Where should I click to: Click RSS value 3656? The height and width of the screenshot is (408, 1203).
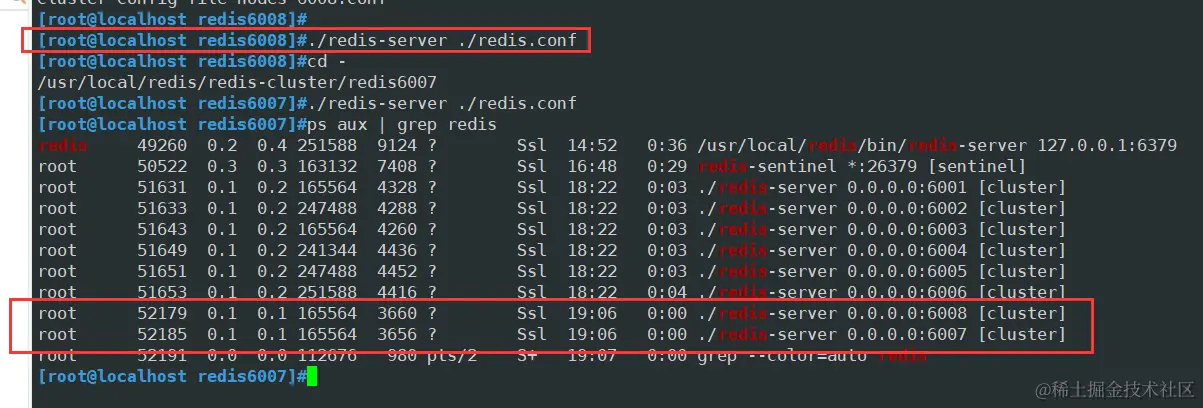(x=397, y=335)
